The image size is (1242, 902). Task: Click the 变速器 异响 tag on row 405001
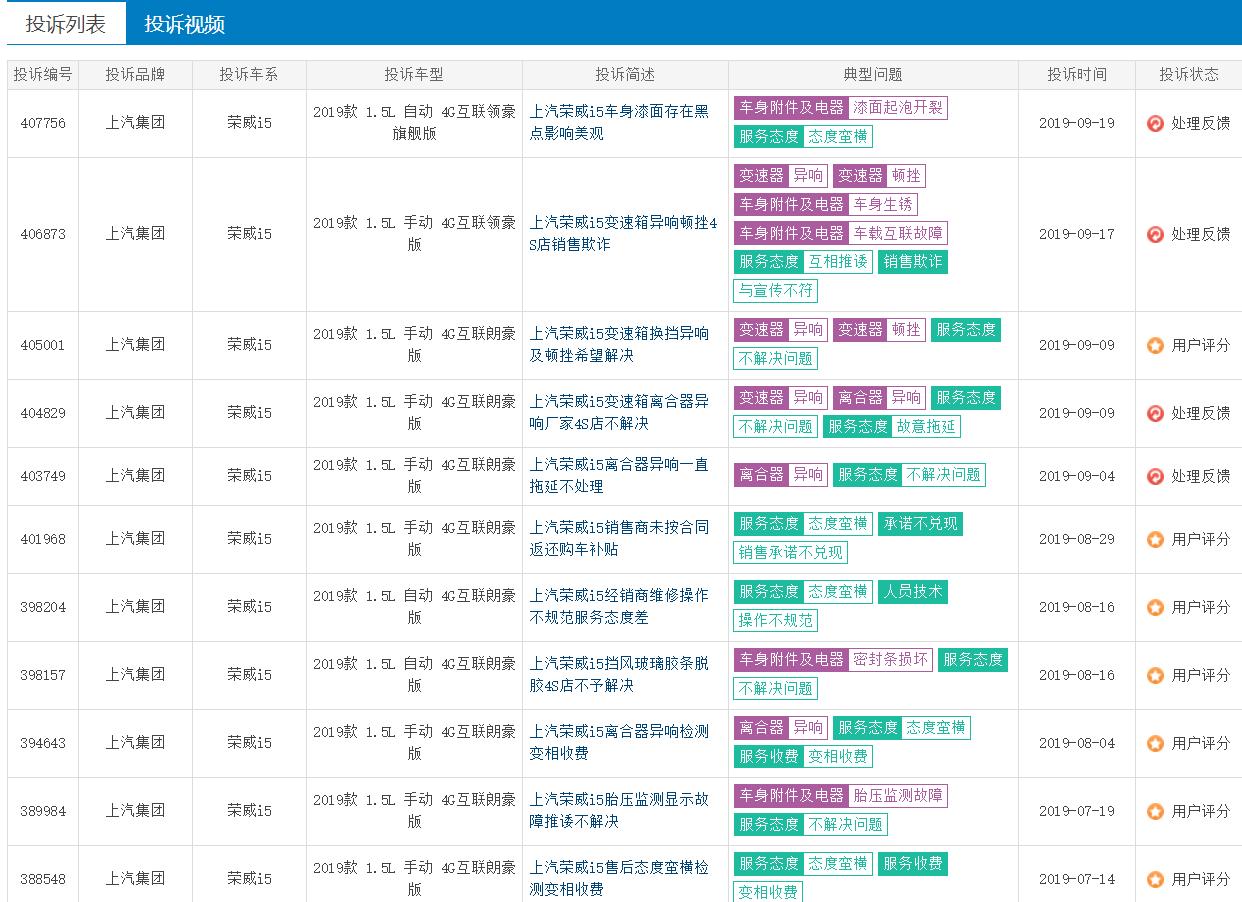tap(779, 330)
